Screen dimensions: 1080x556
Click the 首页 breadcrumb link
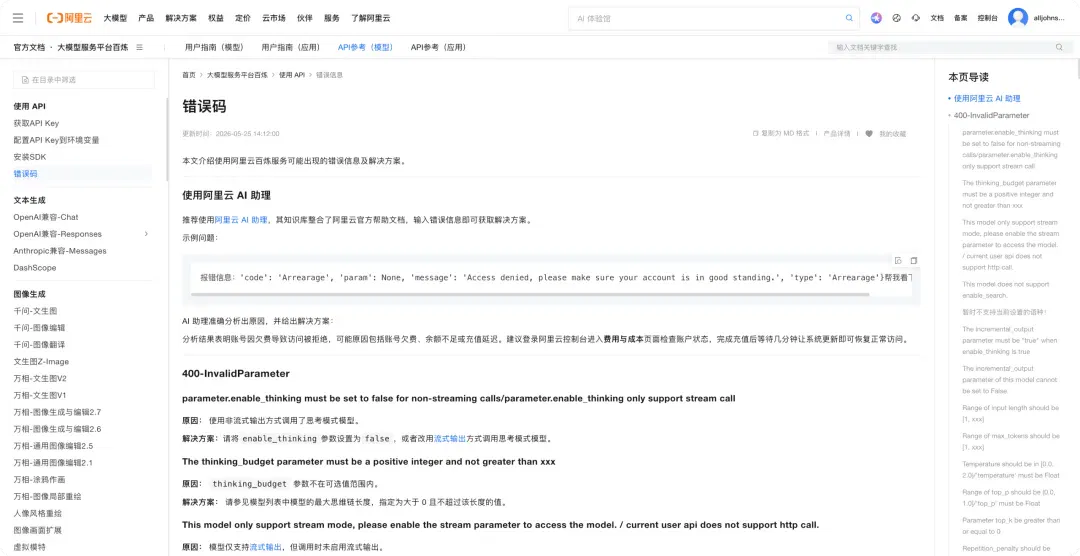coord(188,74)
